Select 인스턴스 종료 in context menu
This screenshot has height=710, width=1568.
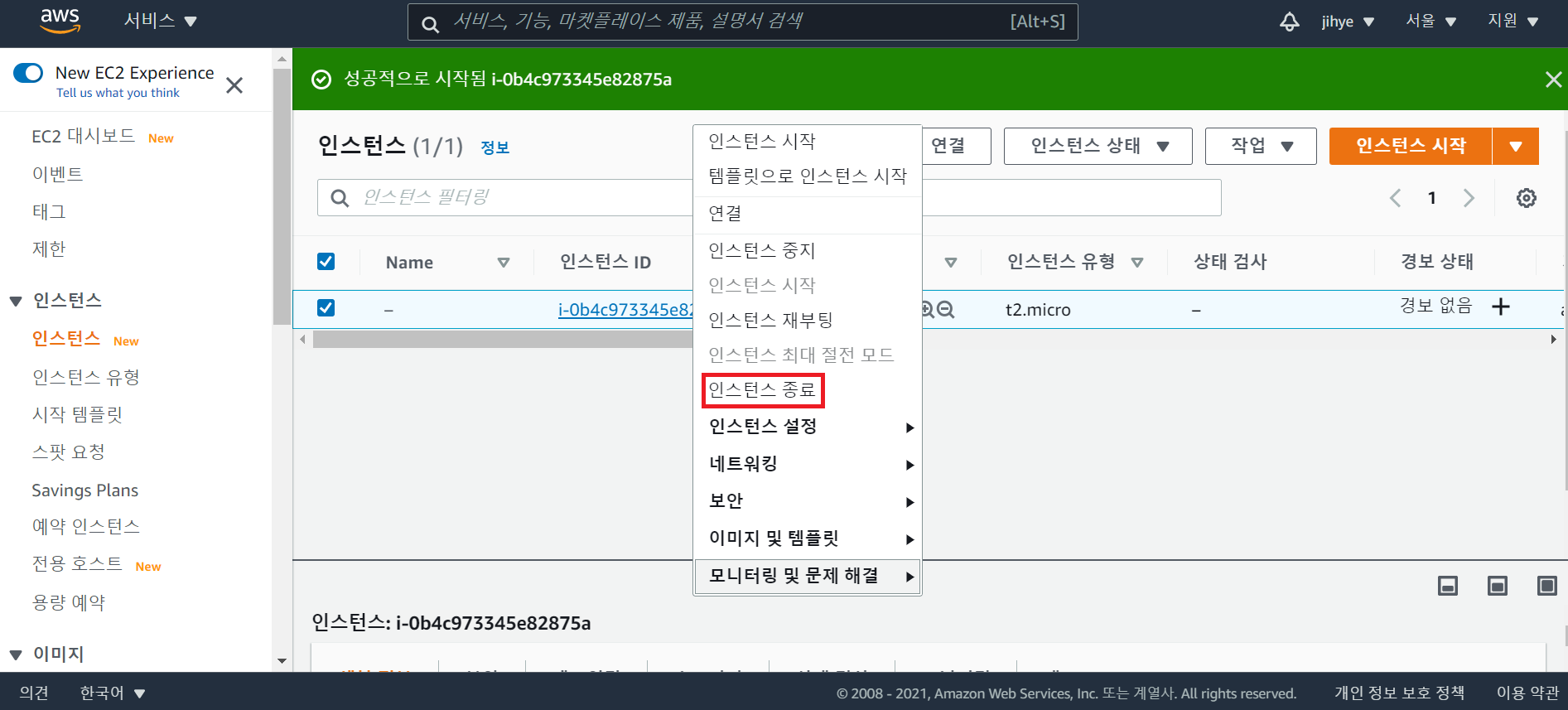[762, 389]
